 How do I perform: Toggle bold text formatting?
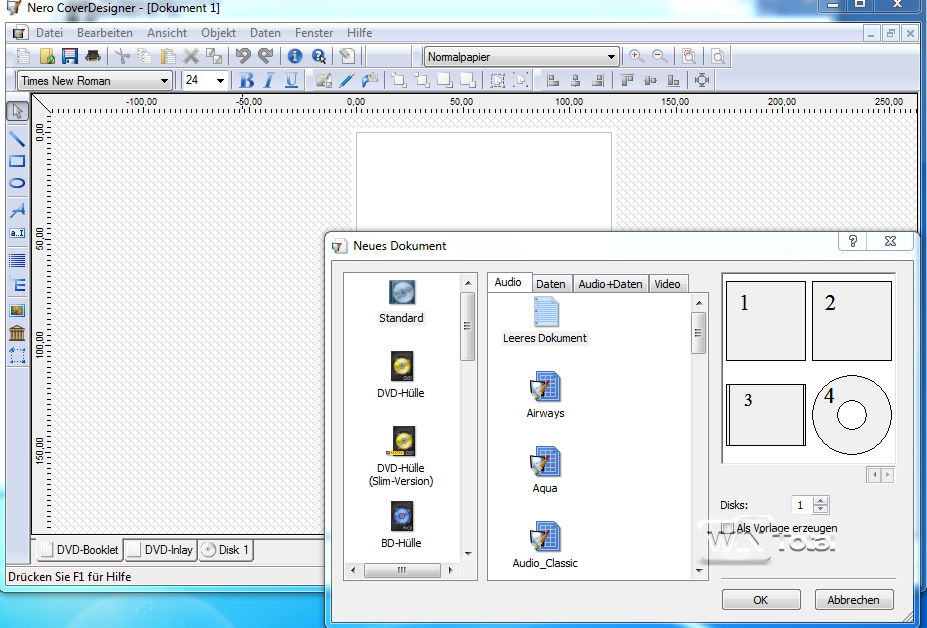pos(247,80)
